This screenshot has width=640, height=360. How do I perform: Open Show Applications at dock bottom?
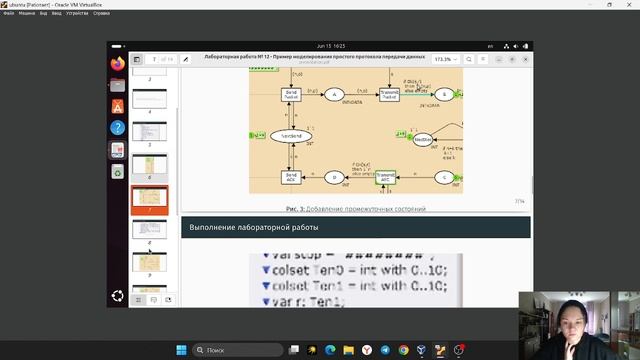118,296
